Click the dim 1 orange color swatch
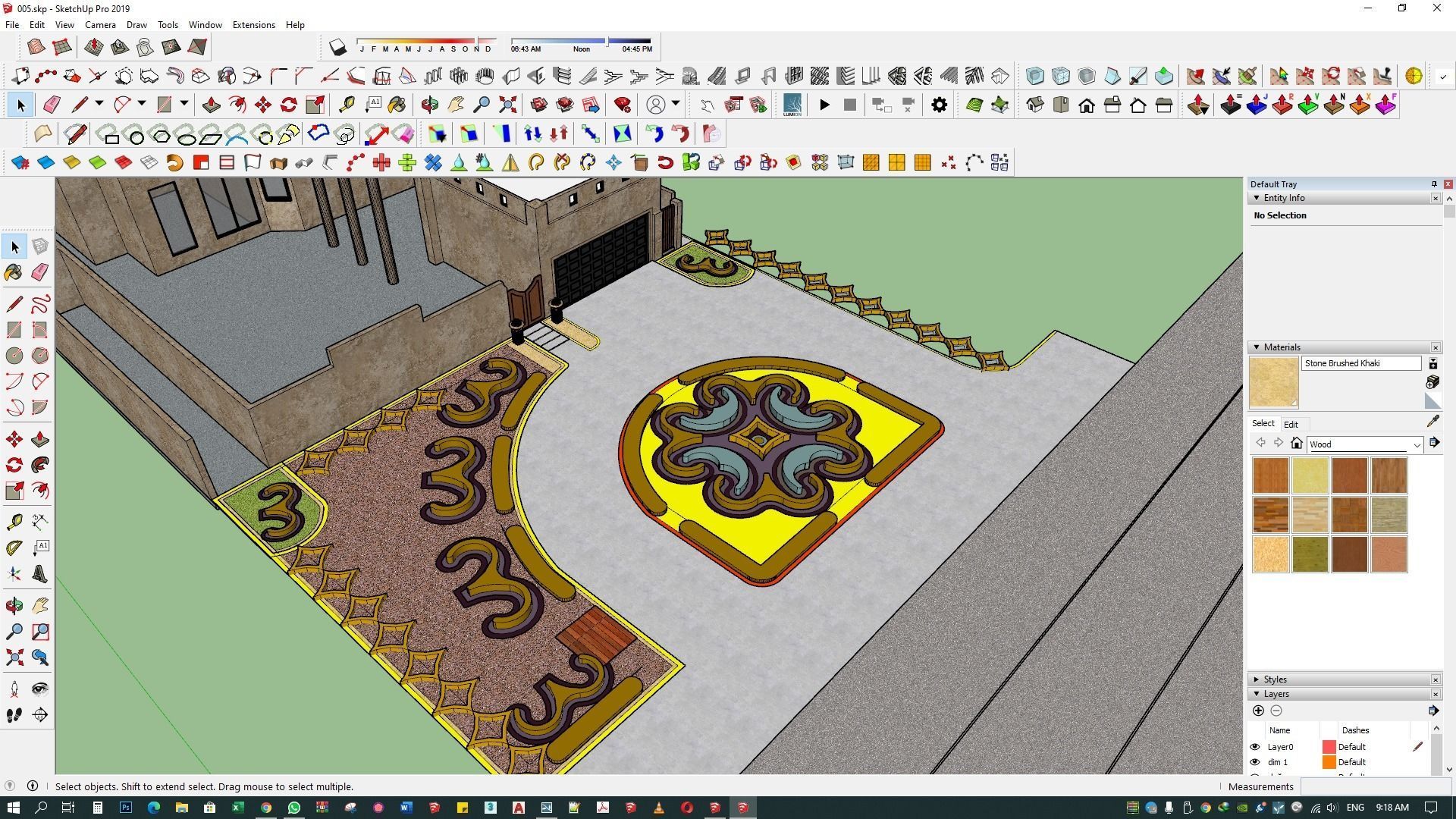The width and height of the screenshot is (1456, 819). point(1329,762)
